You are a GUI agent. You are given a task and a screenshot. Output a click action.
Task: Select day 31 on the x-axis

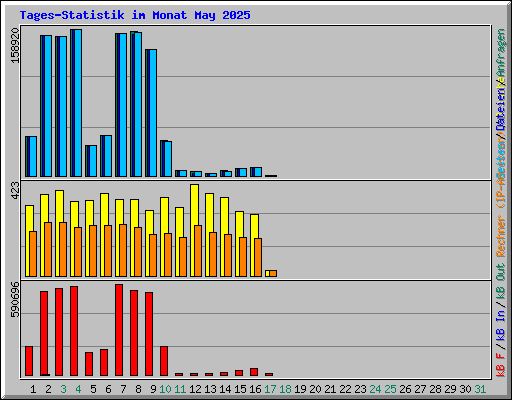pos(480,389)
